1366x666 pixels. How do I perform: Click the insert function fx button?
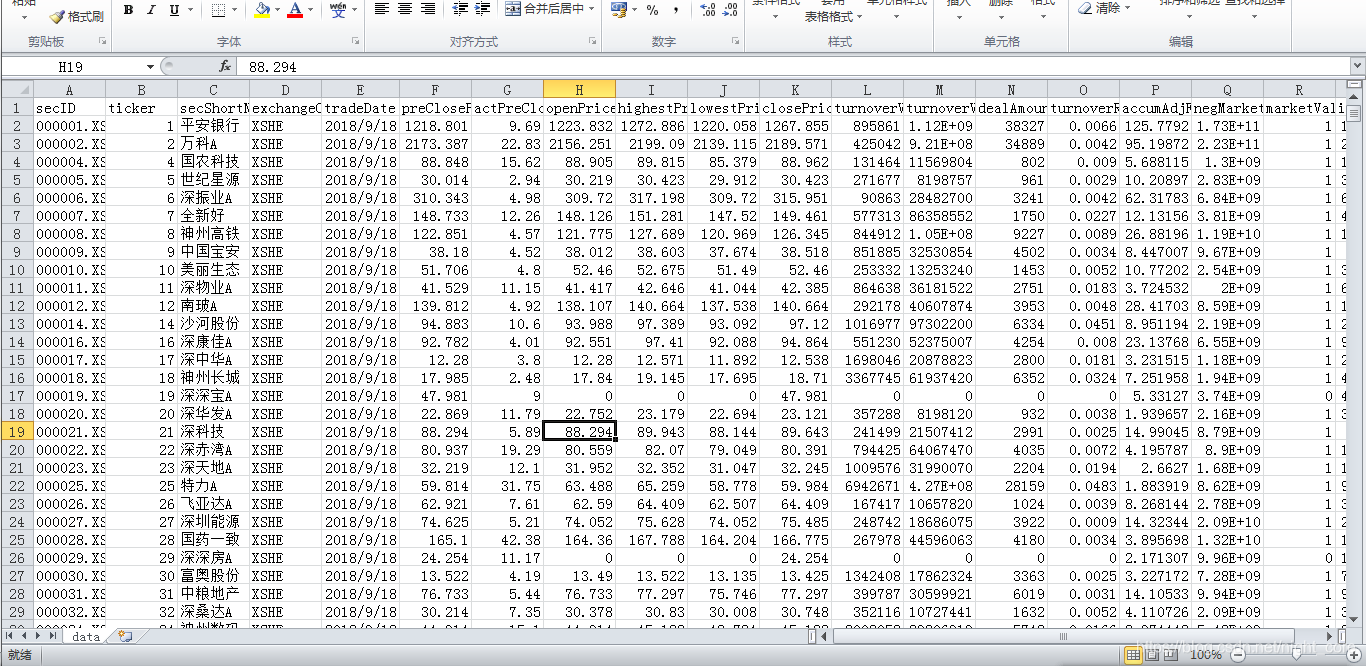[225, 66]
